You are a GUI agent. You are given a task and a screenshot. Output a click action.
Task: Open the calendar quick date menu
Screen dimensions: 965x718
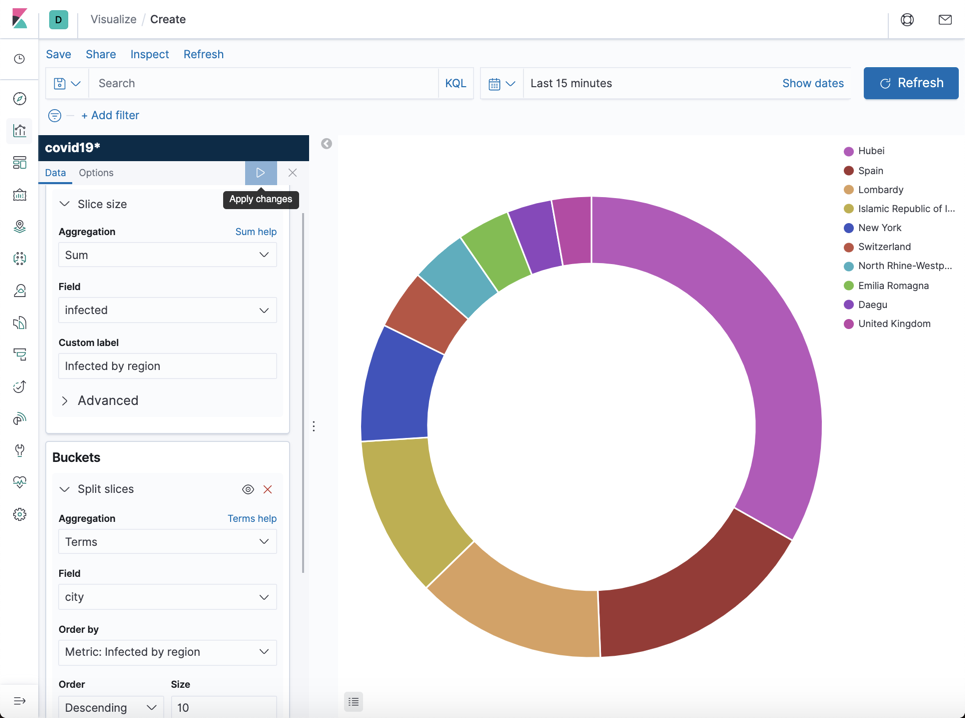(501, 84)
